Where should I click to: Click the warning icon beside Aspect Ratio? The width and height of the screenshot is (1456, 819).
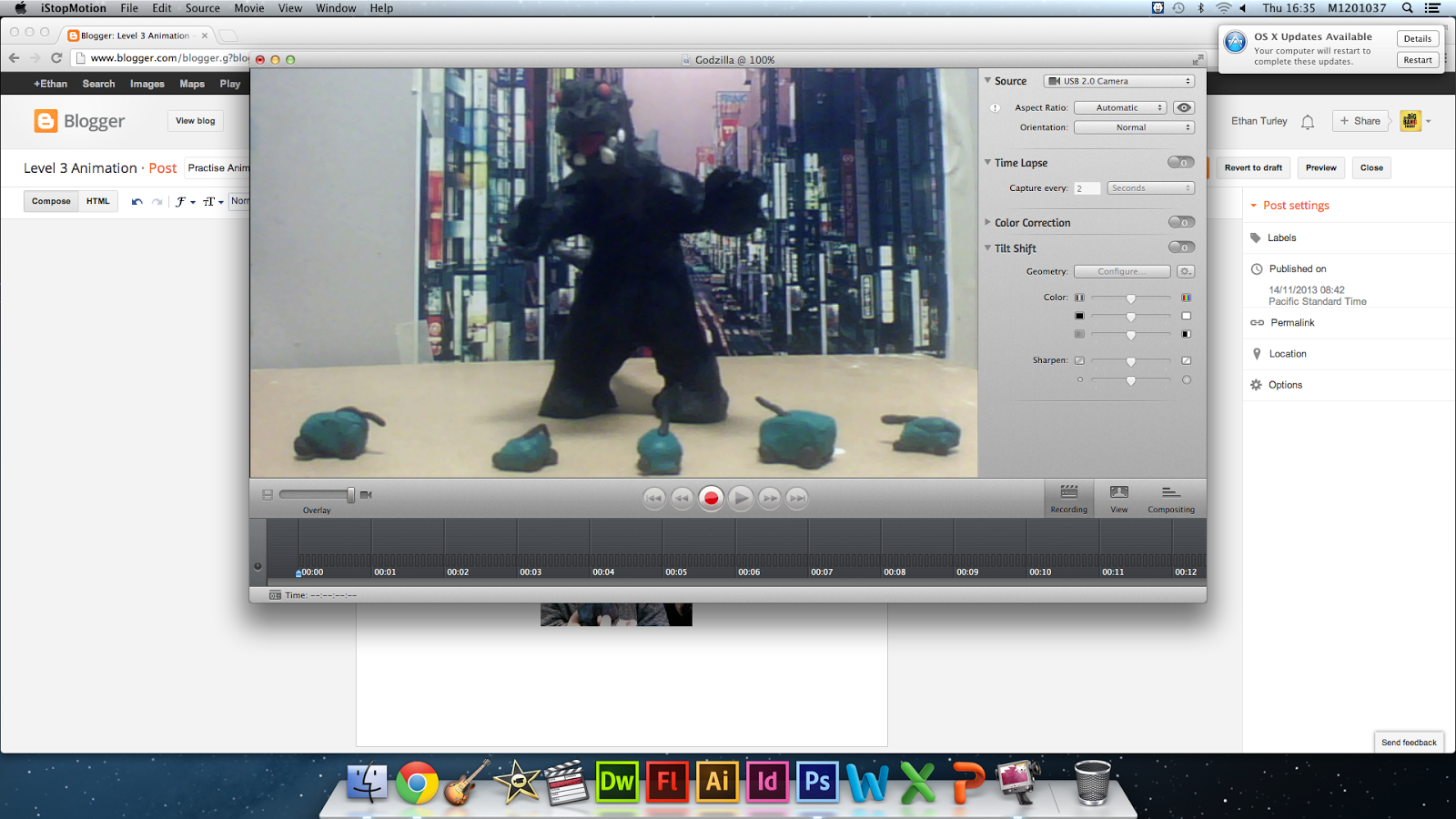coord(995,107)
